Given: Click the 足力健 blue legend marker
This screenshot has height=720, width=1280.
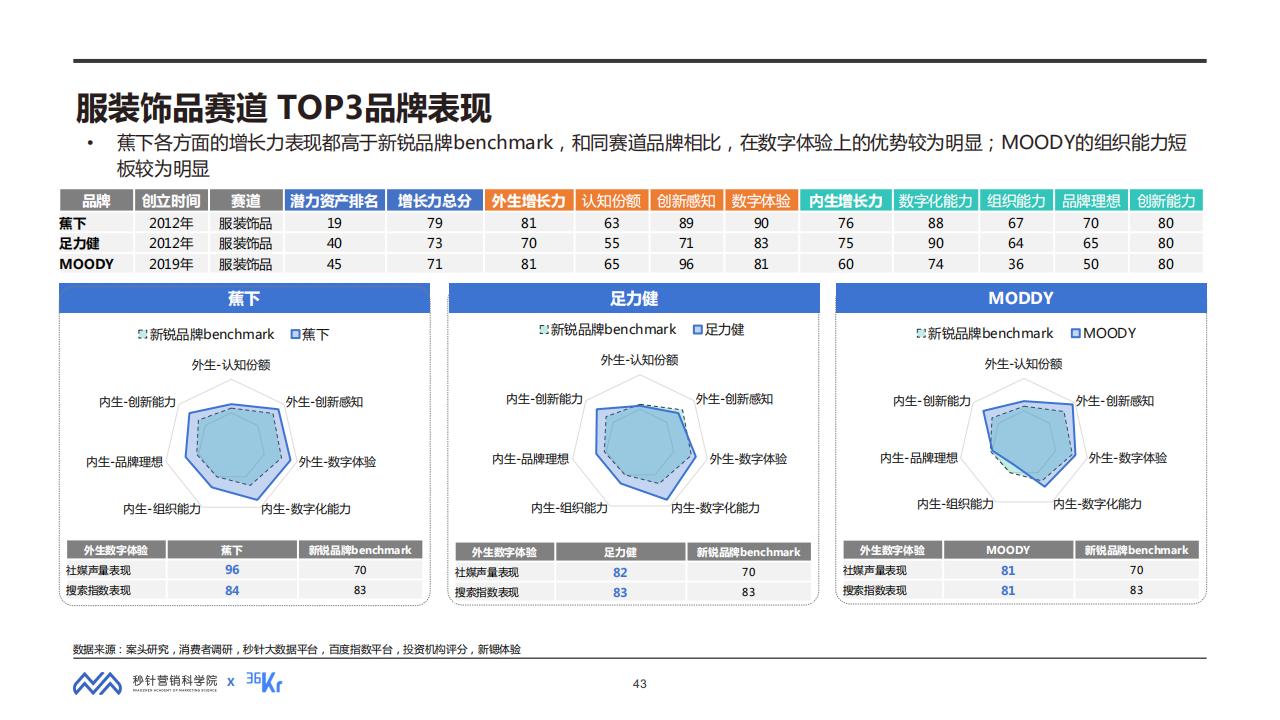Looking at the screenshot, I should point(697,330).
